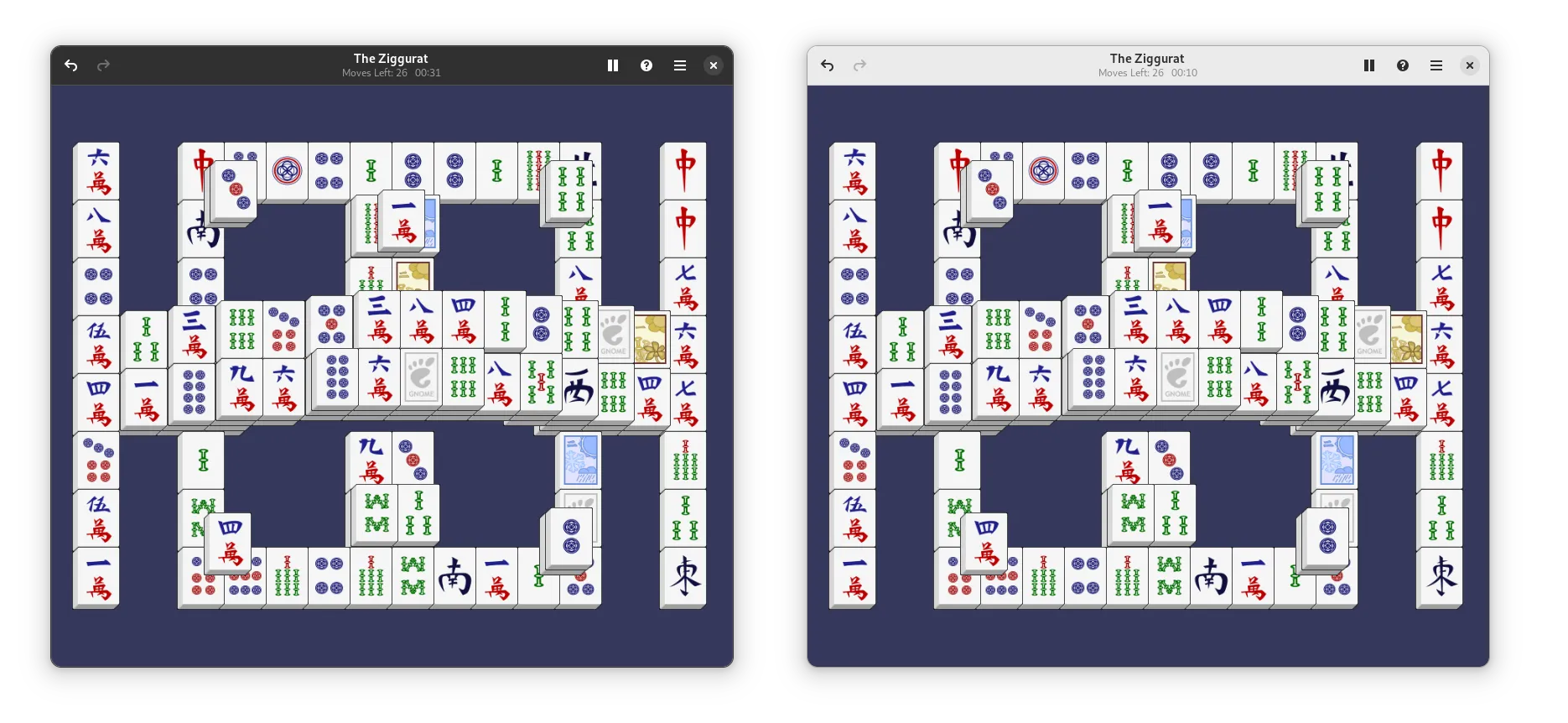Close the dark-themed Mahjongg window
The height and width of the screenshot is (723, 1568).
[x=714, y=65]
